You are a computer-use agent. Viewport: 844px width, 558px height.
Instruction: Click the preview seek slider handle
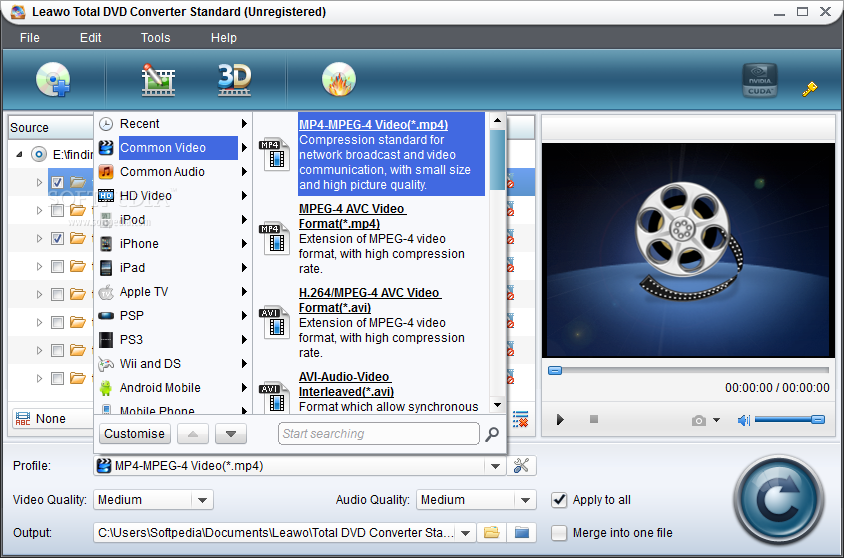point(555,370)
